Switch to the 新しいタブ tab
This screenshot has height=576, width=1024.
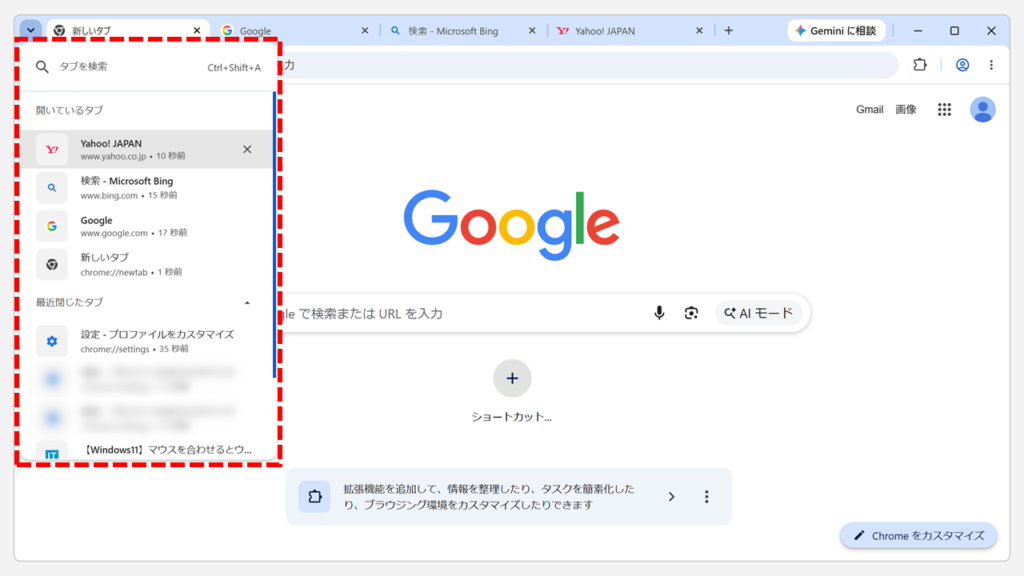tap(127, 31)
